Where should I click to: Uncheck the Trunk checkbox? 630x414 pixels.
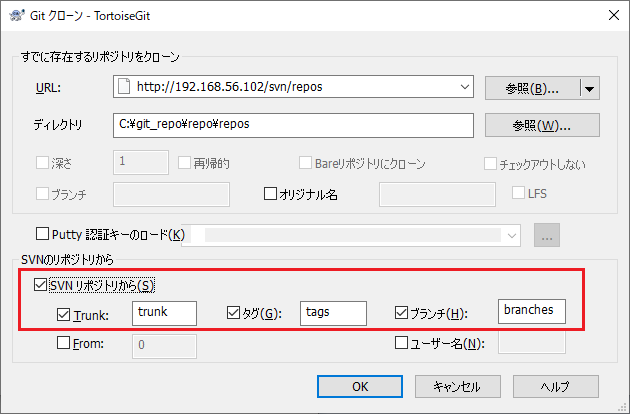click(63, 315)
